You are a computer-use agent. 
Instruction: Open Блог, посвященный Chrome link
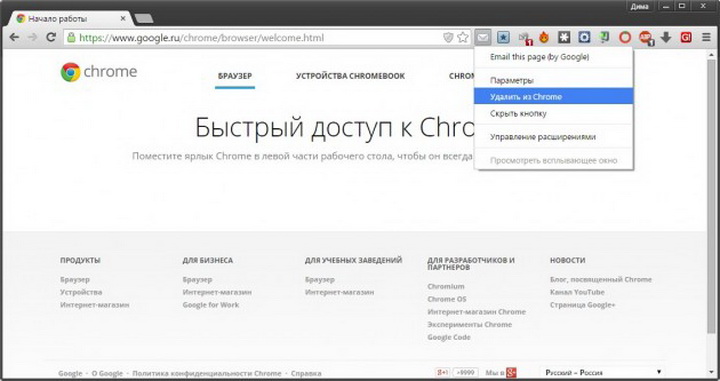[x=601, y=279]
